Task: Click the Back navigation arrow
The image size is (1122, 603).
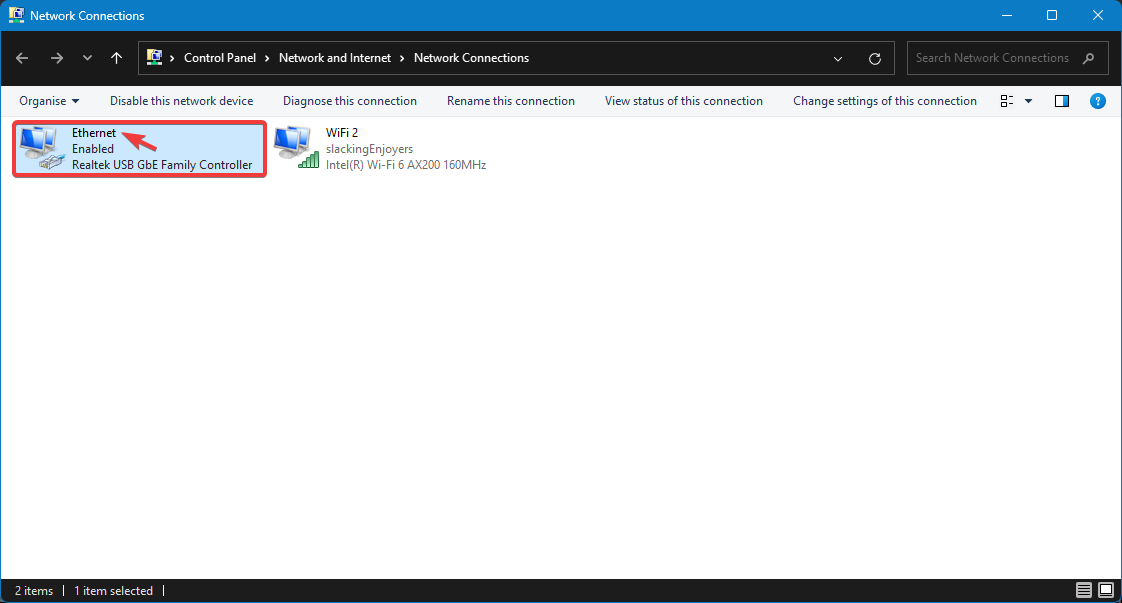Action: pos(22,58)
